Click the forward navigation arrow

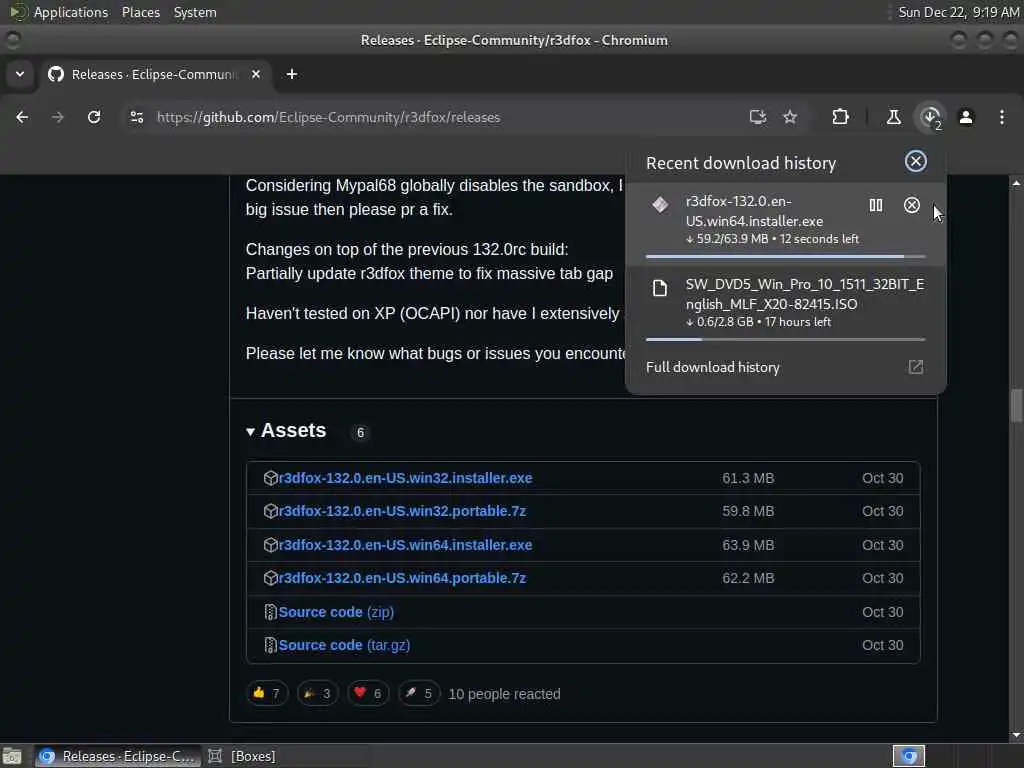tap(57, 117)
